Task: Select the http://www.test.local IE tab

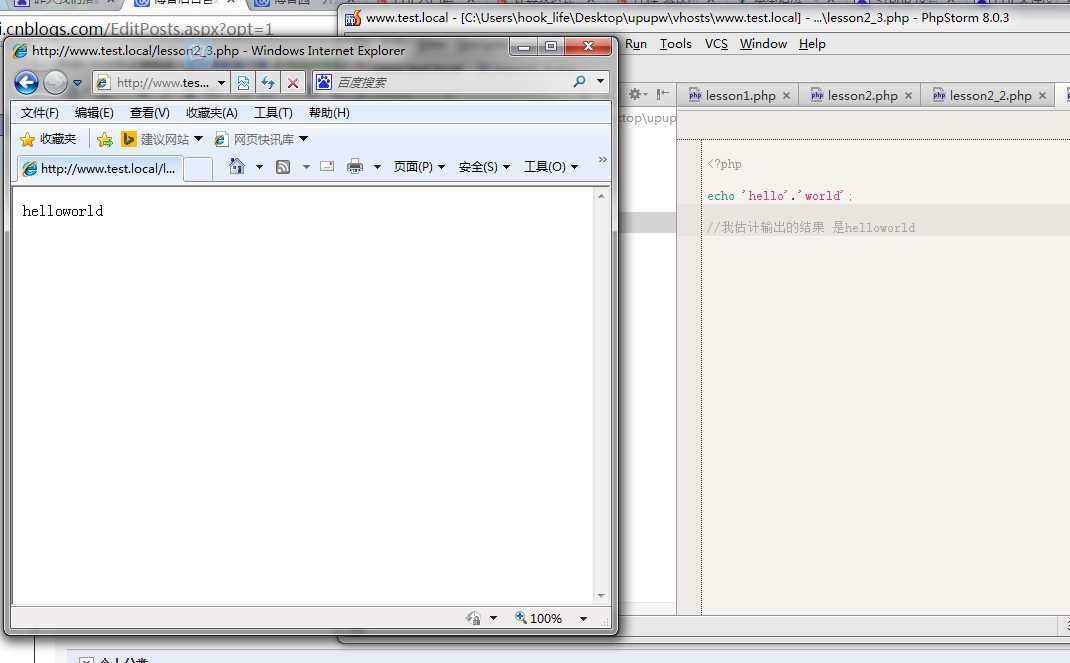Action: 100,168
